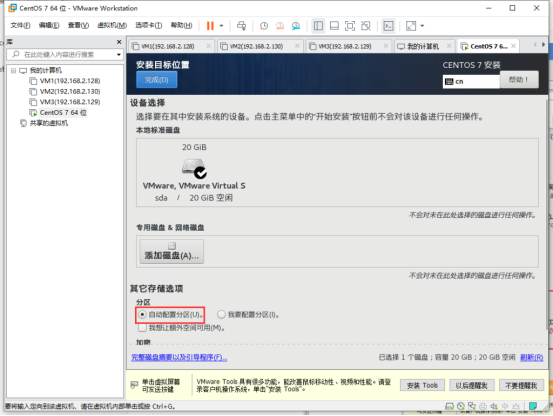Enter full screen mode from the toolbar
This screenshot has width=553, height=416.
(x=350, y=26)
